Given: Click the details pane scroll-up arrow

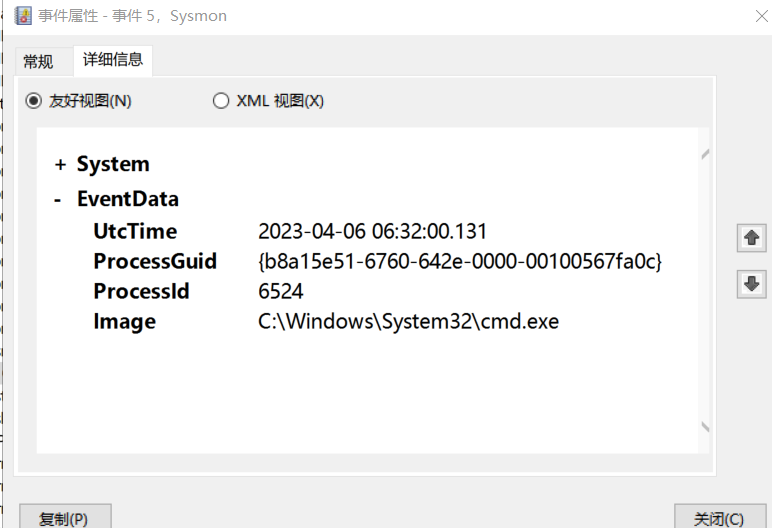Looking at the screenshot, I should coord(705,155).
